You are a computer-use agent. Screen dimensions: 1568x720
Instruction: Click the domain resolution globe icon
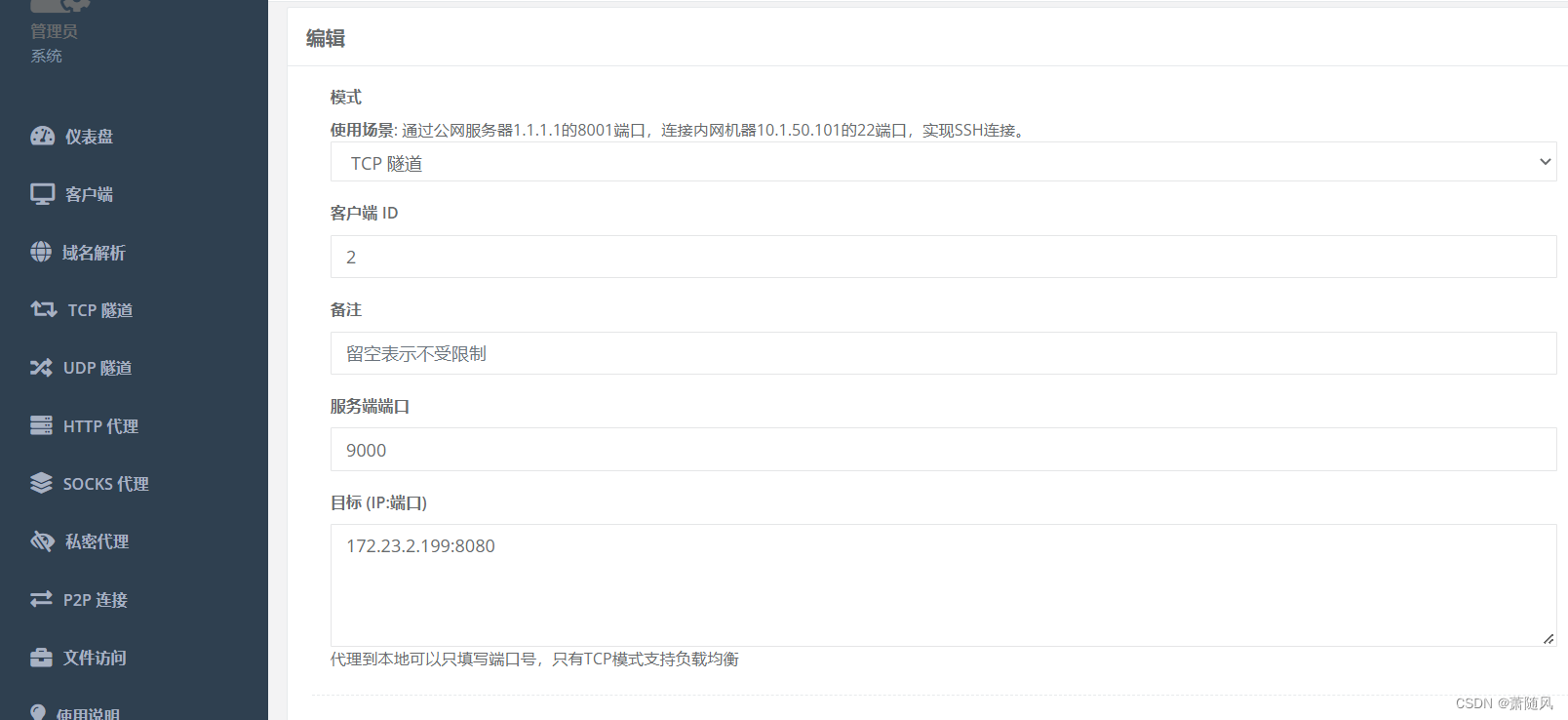coord(41,252)
